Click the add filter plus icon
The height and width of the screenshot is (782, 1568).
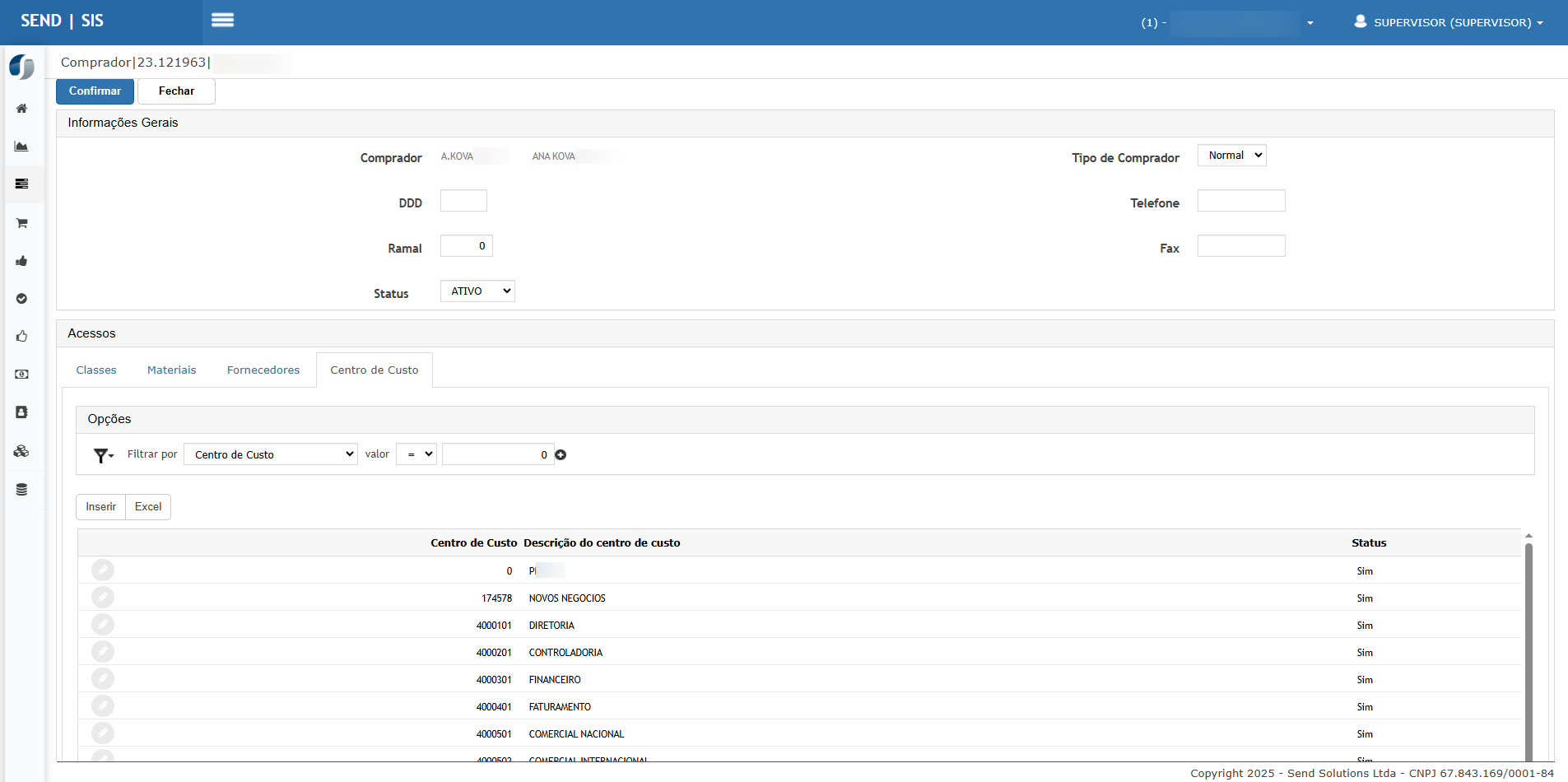561,455
